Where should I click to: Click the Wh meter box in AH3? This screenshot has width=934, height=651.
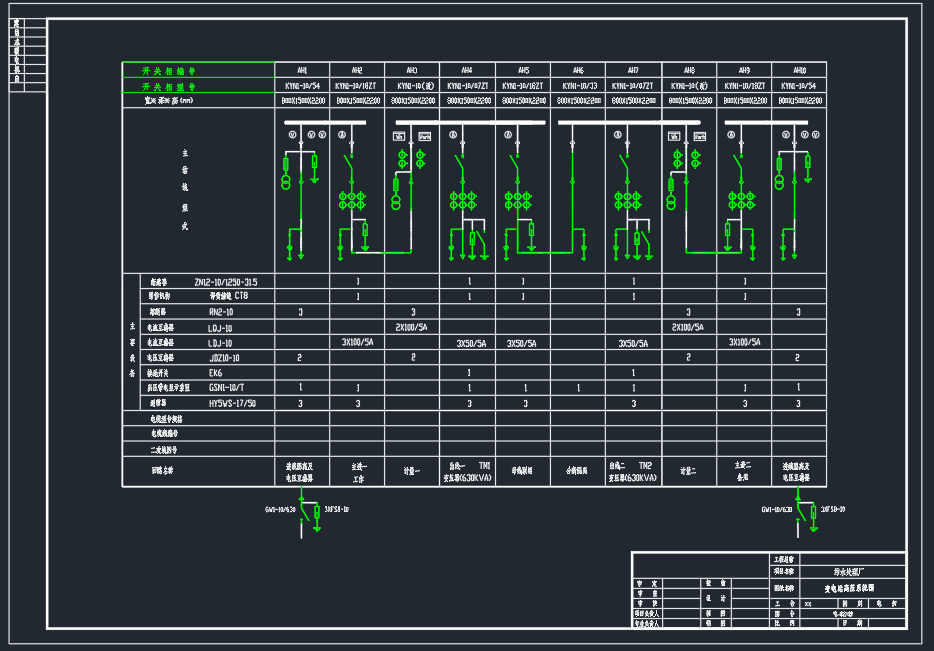424,135
